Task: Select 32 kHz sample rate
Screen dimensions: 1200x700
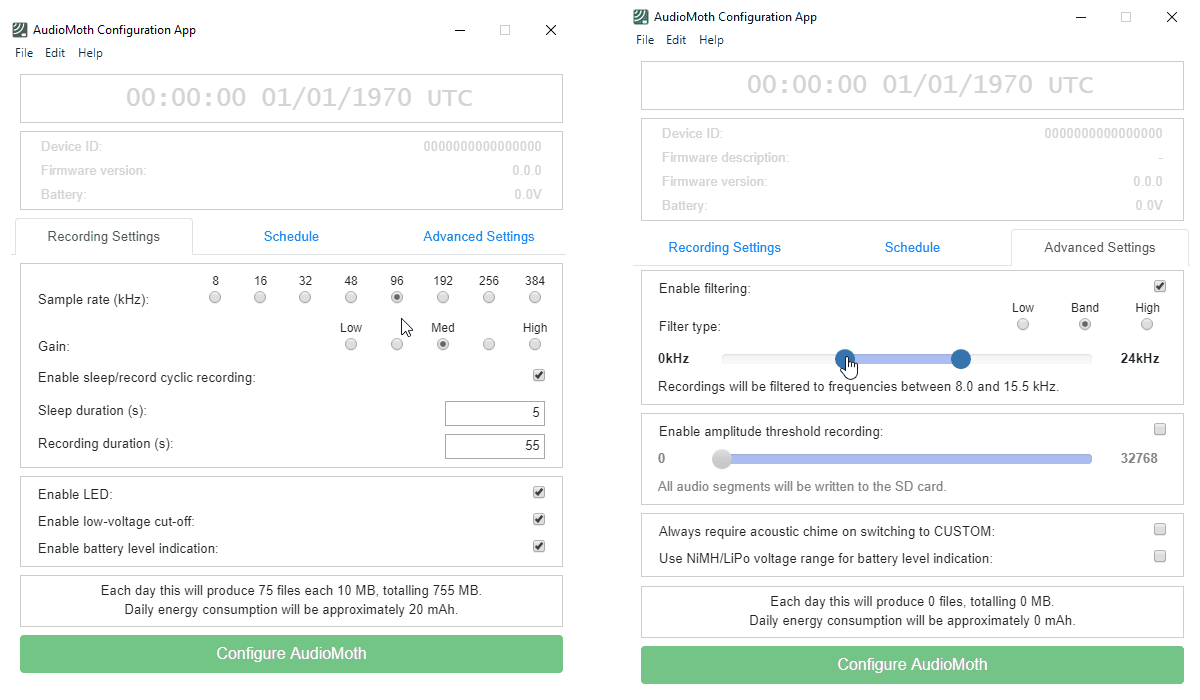Action: (x=305, y=297)
